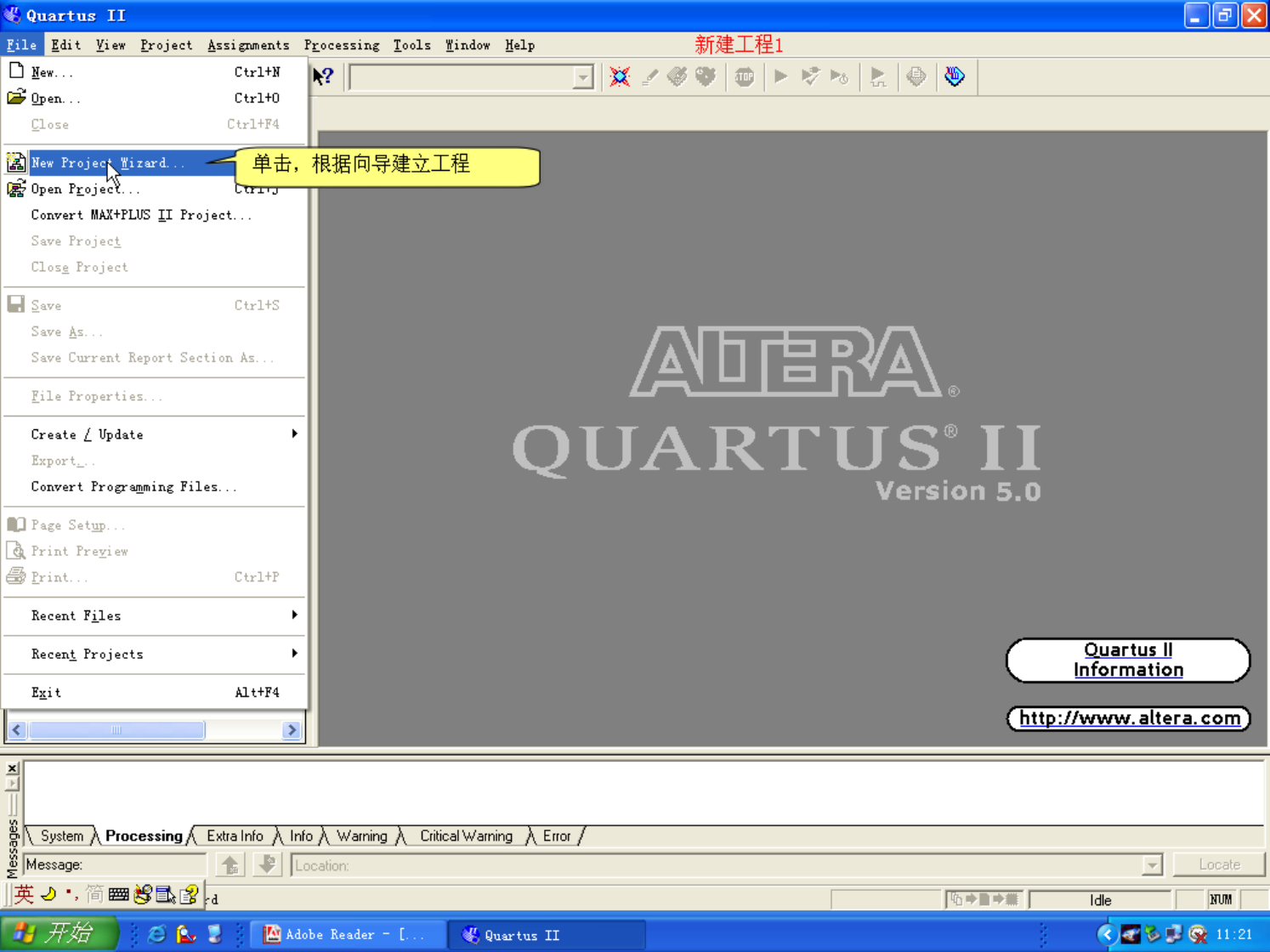Screen dimensions: 1270x952
Task: Click the Show Desktop quick launch icon
Action: [x=215, y=934]
